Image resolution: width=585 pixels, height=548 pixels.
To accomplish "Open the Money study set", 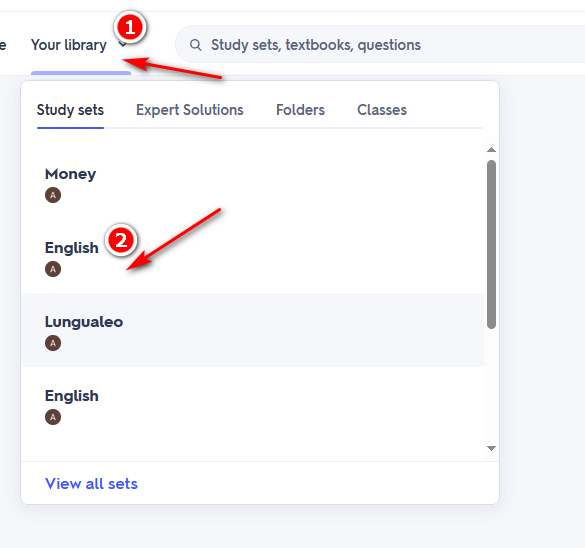I will [252, 182].
